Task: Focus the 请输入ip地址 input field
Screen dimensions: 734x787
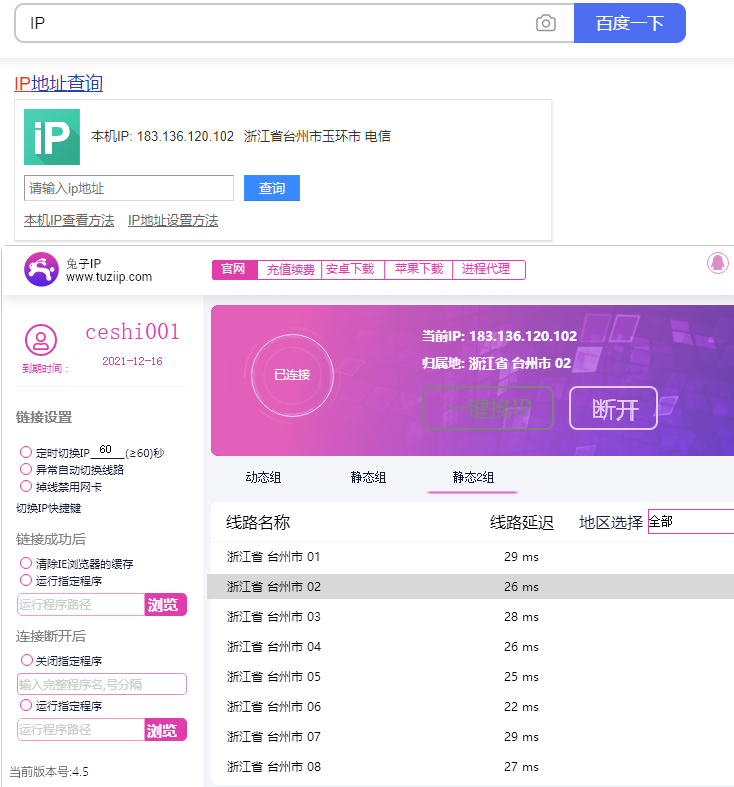Action: coord(129,188)
